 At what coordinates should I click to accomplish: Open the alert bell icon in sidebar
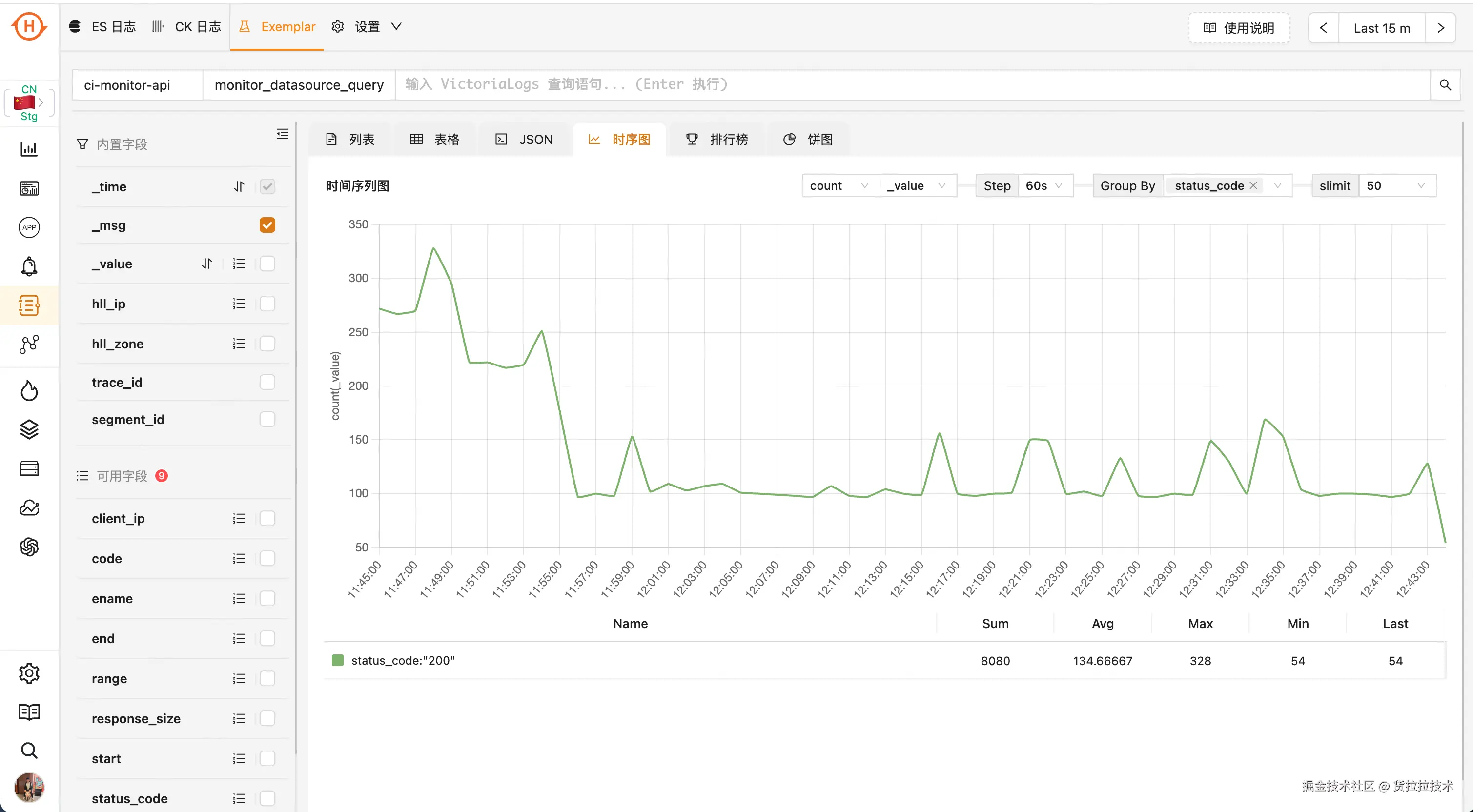(x=29, y=266)
